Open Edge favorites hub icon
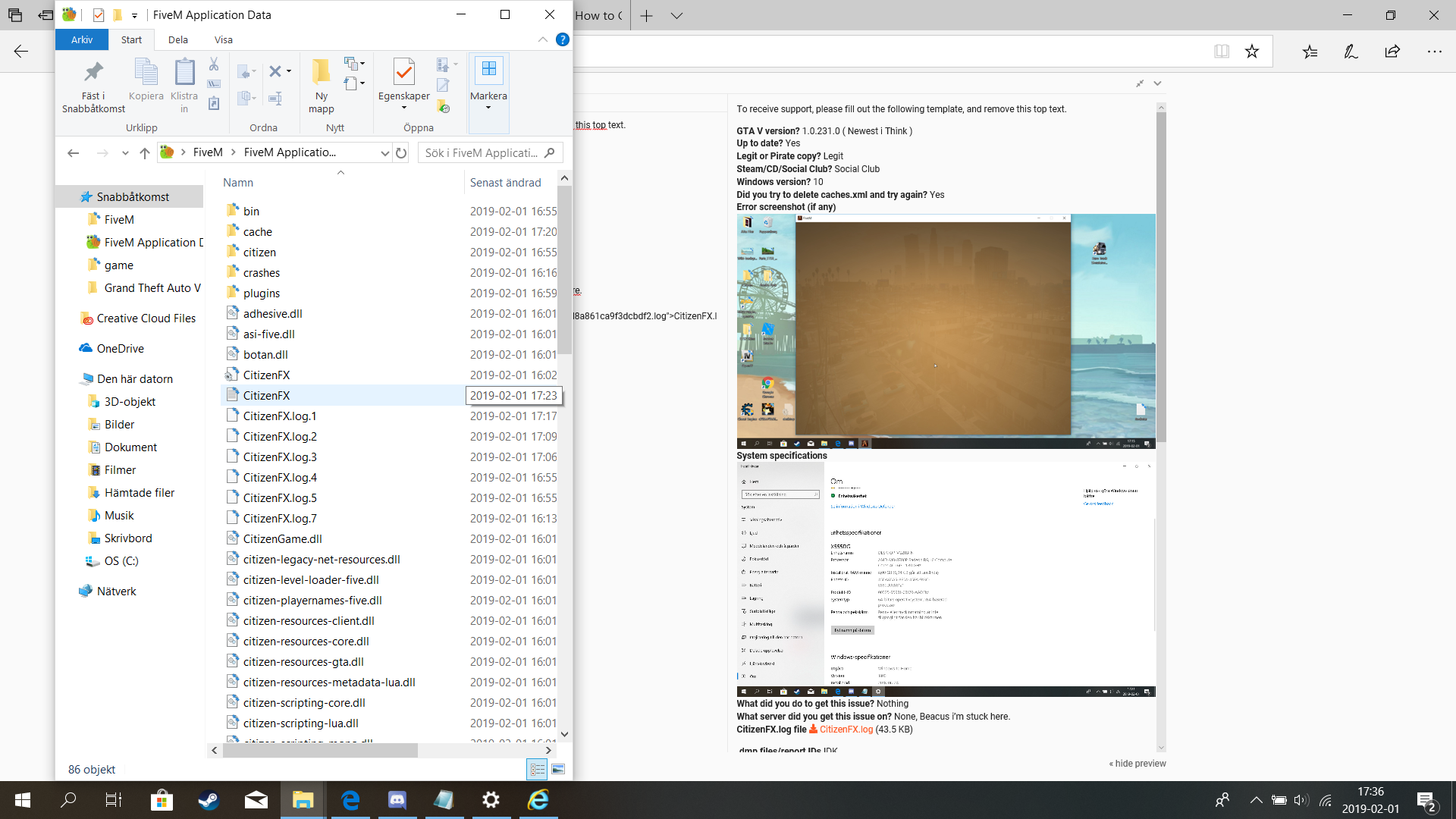 [1310, 52]
